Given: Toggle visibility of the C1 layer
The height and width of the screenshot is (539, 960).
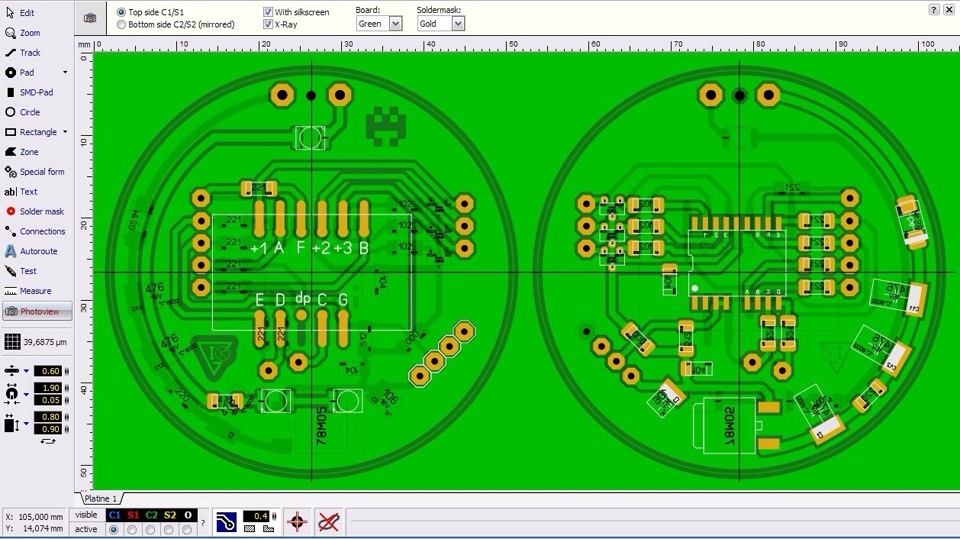Looking at the screenshot, I should (x=114, y=515).
